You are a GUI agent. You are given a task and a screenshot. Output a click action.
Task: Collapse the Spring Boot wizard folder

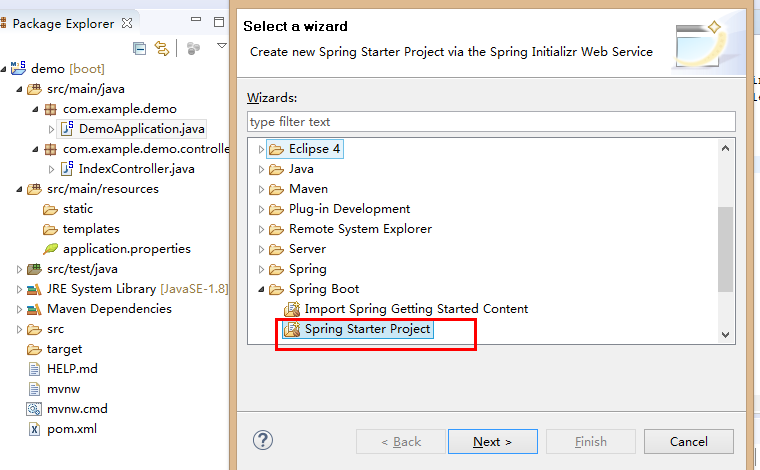click(x=262, y=290)
